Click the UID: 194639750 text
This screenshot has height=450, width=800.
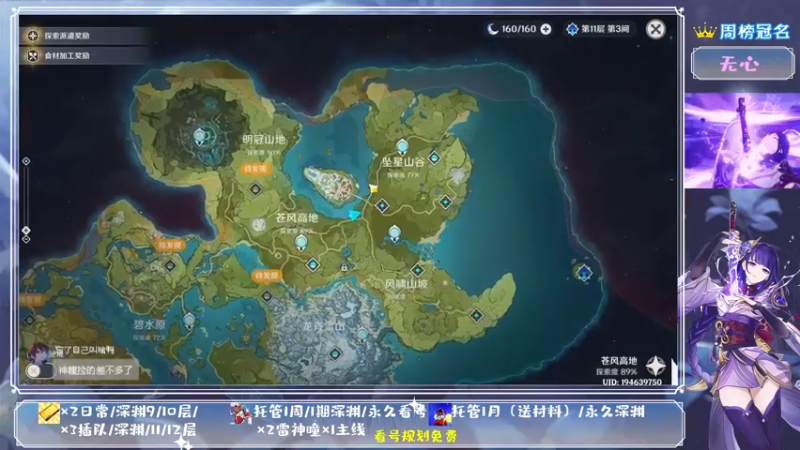(632, 382)
